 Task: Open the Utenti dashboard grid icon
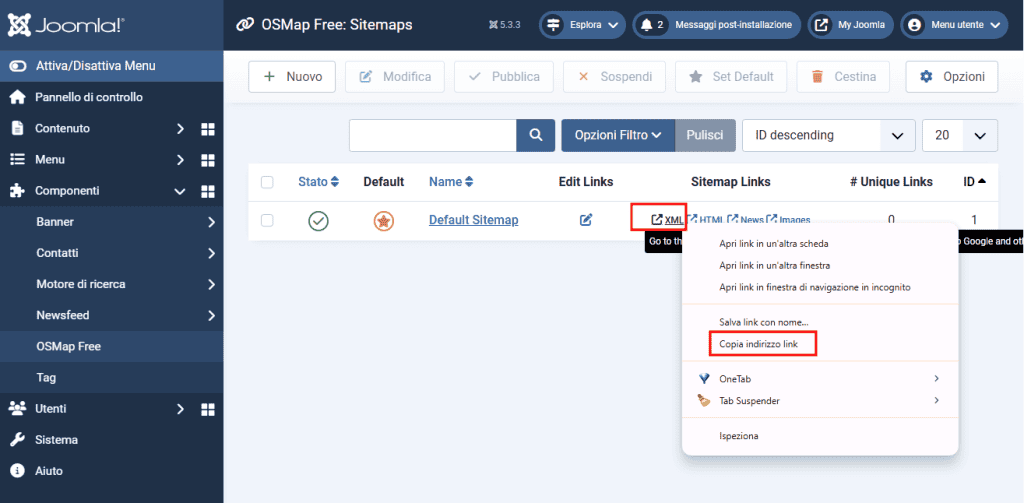pos(208,410)
